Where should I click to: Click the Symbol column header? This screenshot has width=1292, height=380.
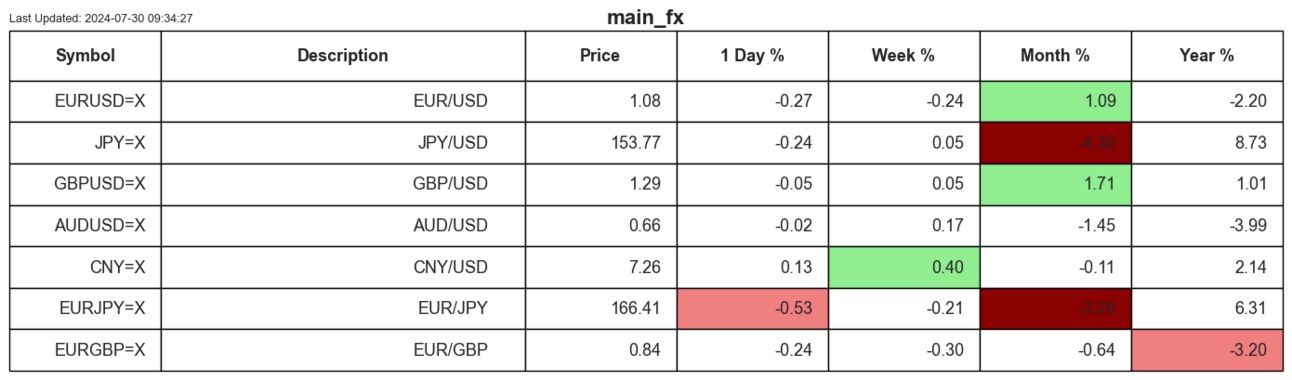[x=85, y=56]
